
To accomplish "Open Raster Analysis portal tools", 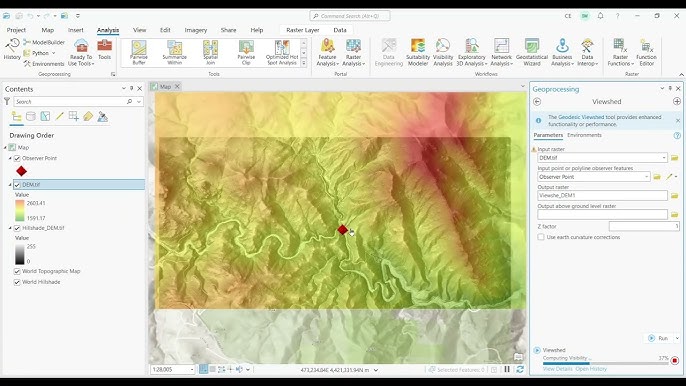I will tap(353, 52).
